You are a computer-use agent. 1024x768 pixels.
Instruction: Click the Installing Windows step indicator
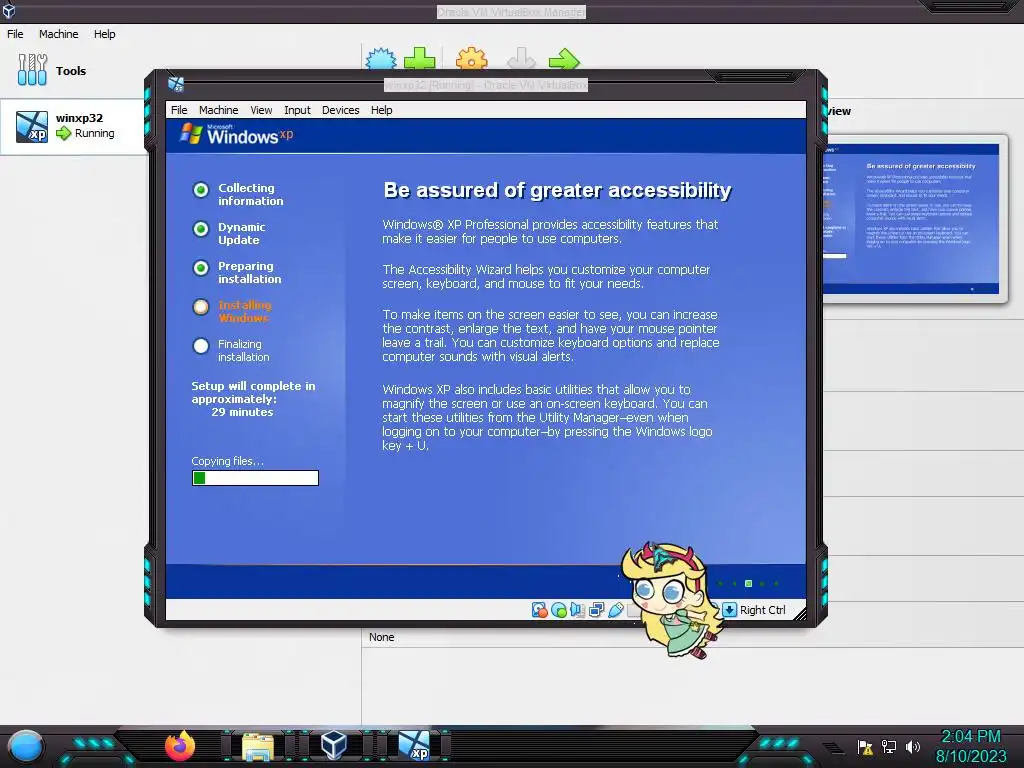click(201, 307)
